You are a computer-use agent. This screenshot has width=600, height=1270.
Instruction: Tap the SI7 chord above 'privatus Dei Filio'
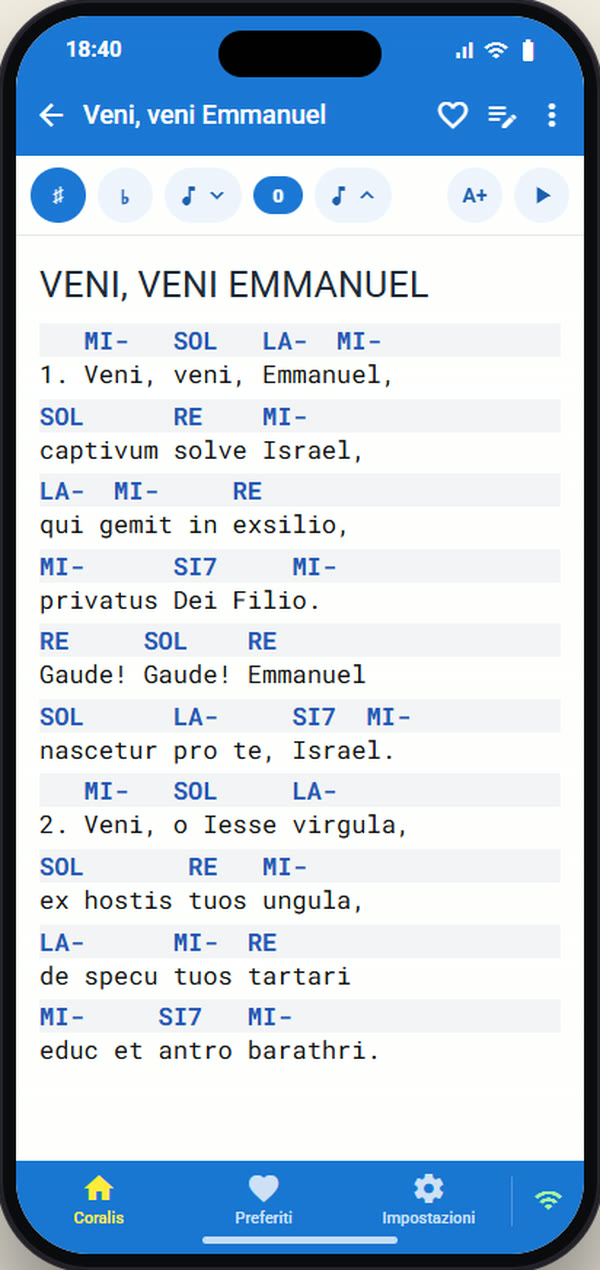coord(195,567)
